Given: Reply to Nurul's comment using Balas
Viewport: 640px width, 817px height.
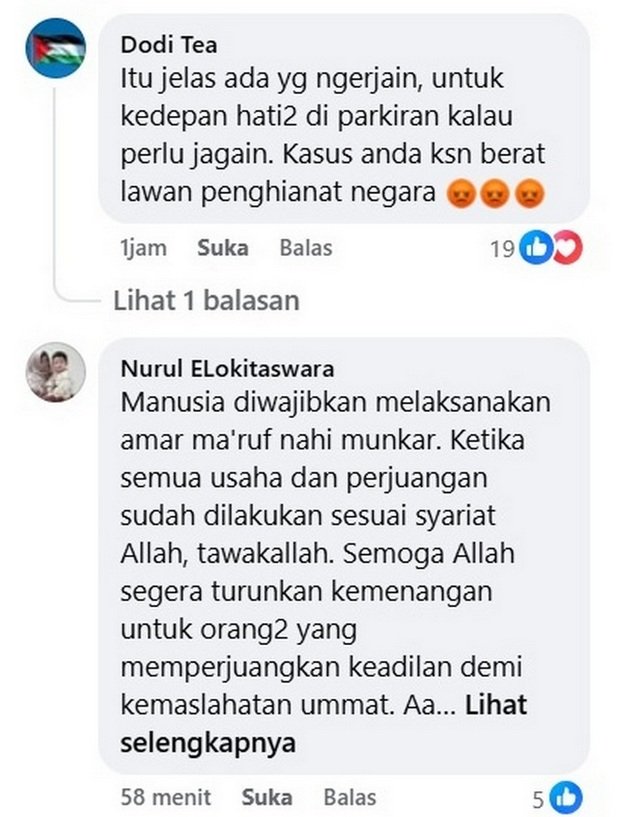Looking at the screenshot, I should 350,798.
